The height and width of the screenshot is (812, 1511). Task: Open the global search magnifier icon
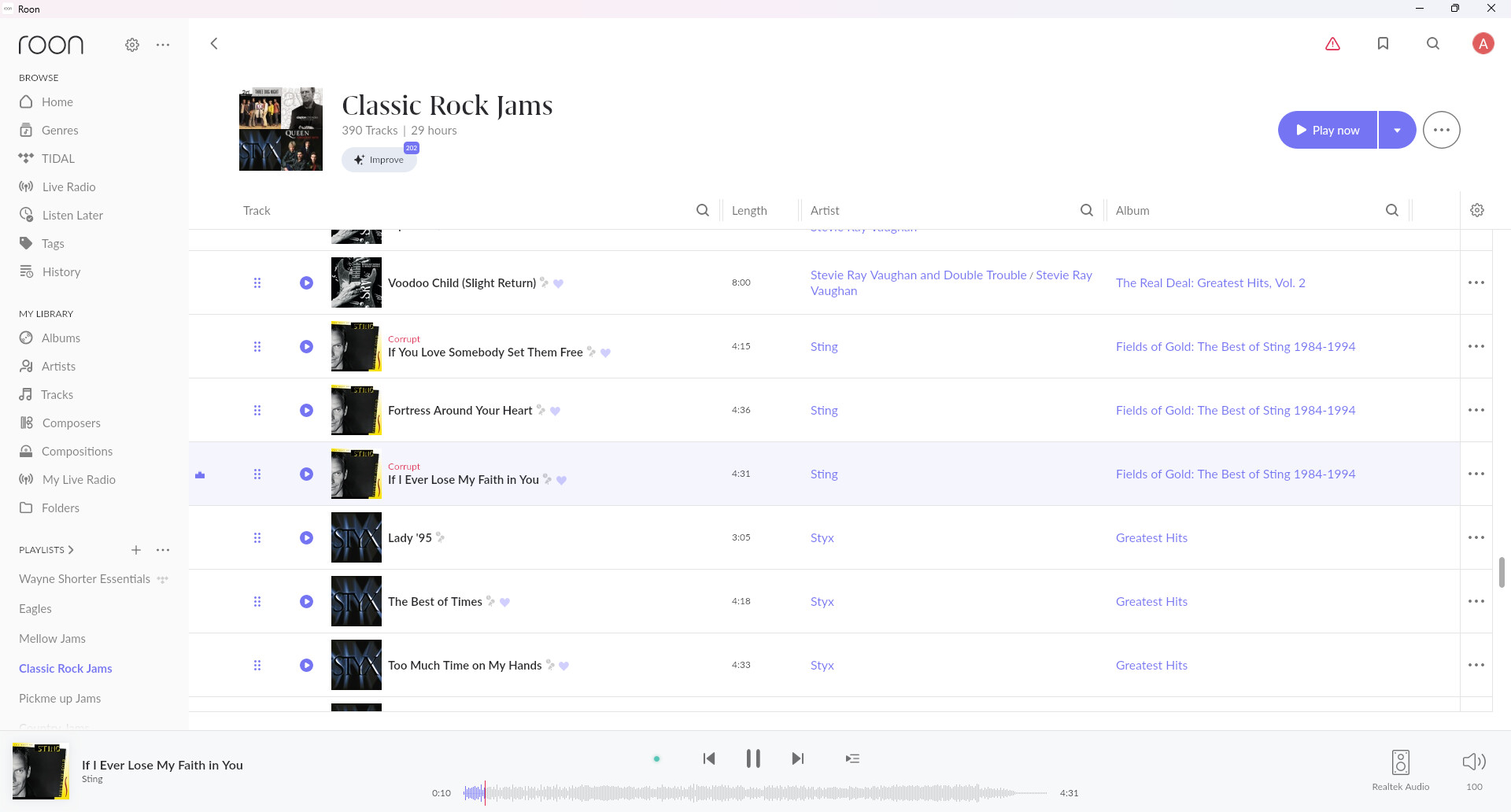click(1433, 44)
